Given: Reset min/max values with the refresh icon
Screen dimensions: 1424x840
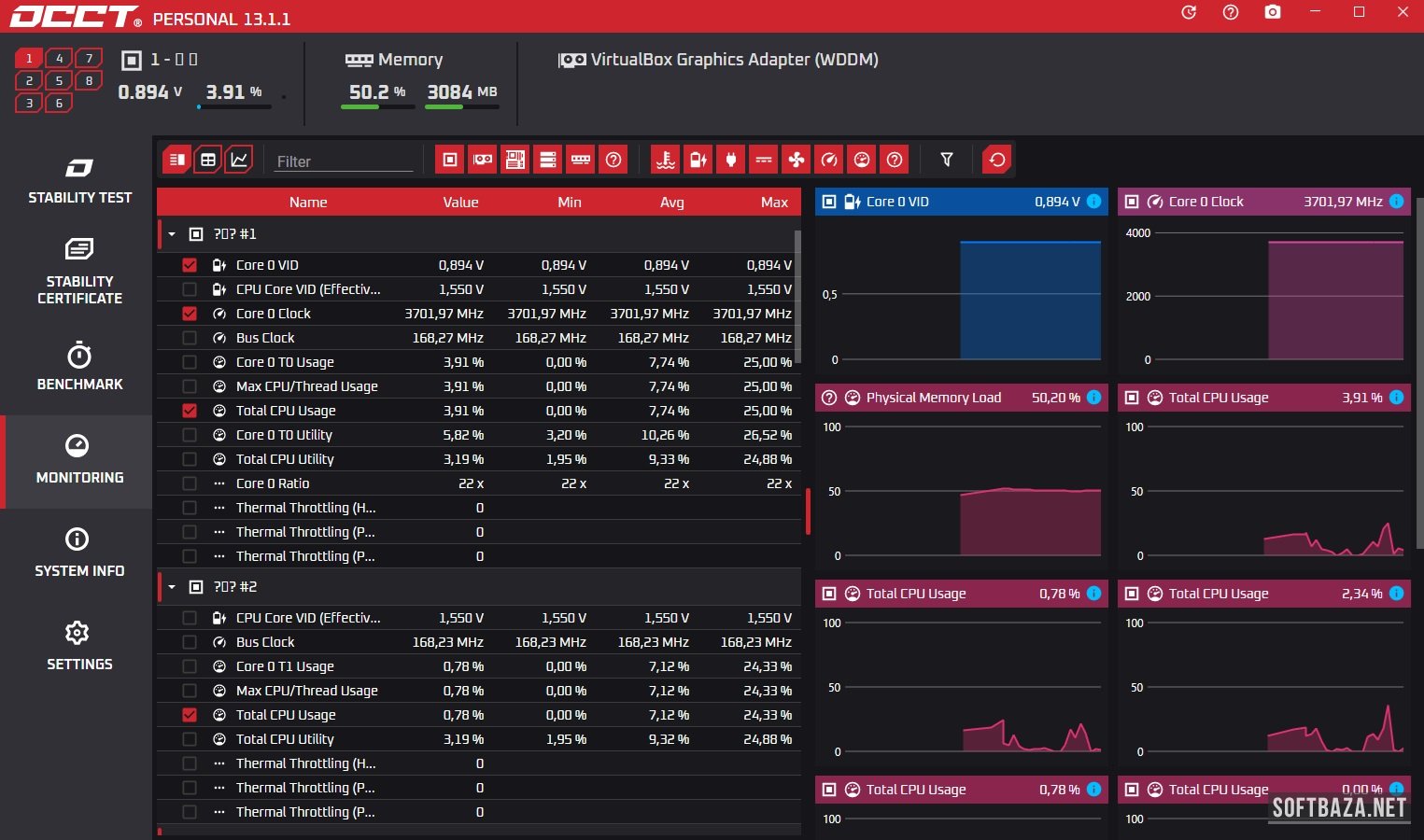Looking at the screenshot, I should [x=997, y=160].
